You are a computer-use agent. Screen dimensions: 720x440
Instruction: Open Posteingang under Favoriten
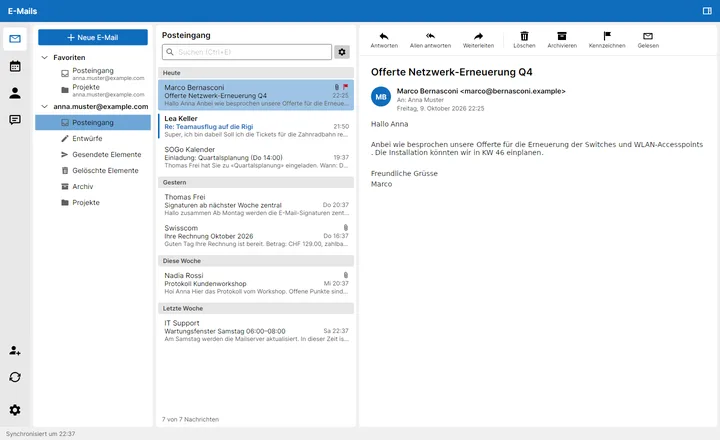click(x=93, y=73)
